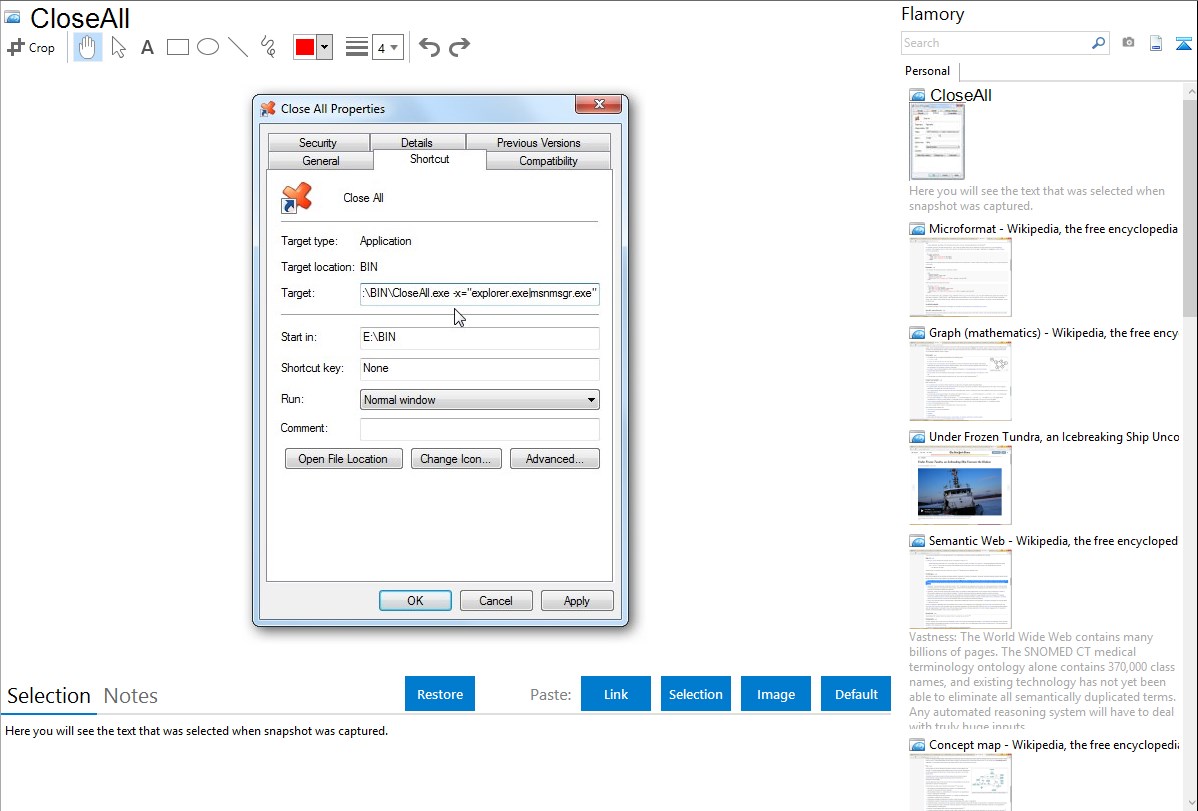Undo the last edit

click(x=429, y=47)
